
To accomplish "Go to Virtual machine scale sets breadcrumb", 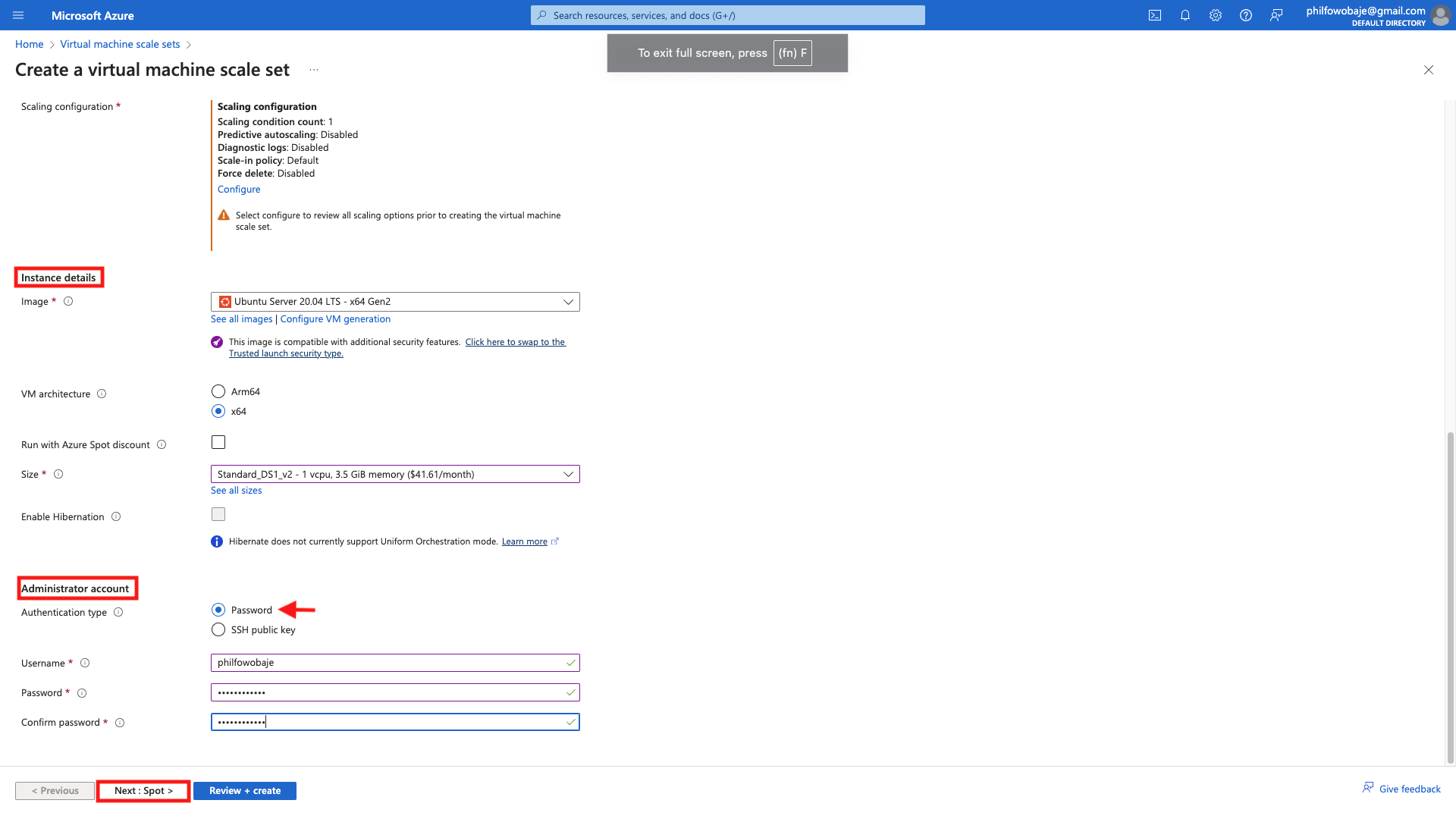I will pyautogui.click(x=120, y=44).
